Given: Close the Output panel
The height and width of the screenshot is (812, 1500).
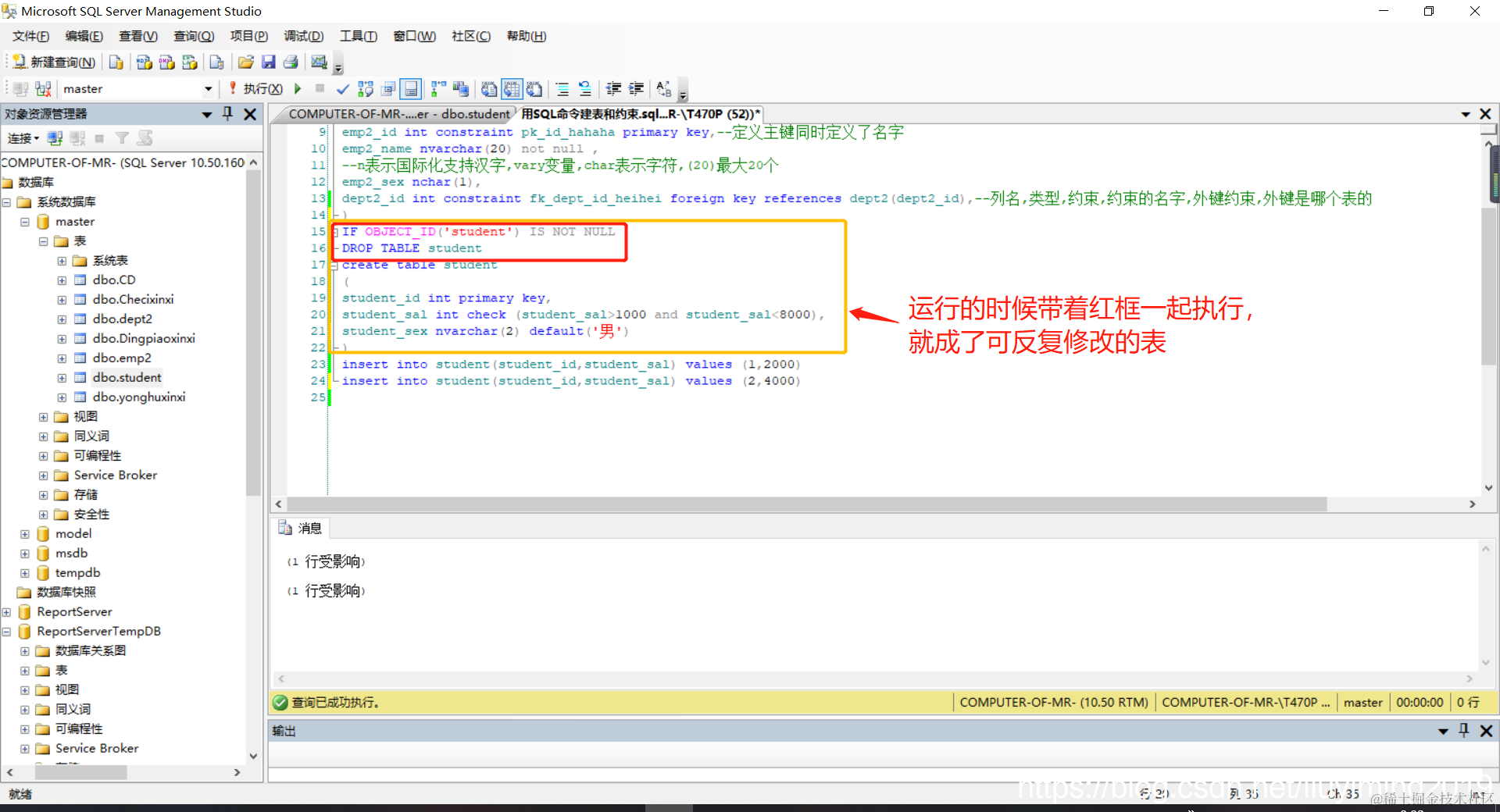Looking at the screenshot, I should click(x=1486, y=731).
